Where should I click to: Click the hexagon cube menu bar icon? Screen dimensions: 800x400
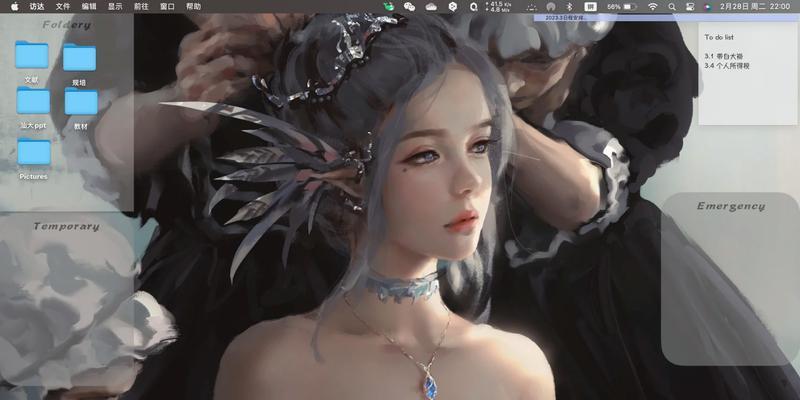452,7
